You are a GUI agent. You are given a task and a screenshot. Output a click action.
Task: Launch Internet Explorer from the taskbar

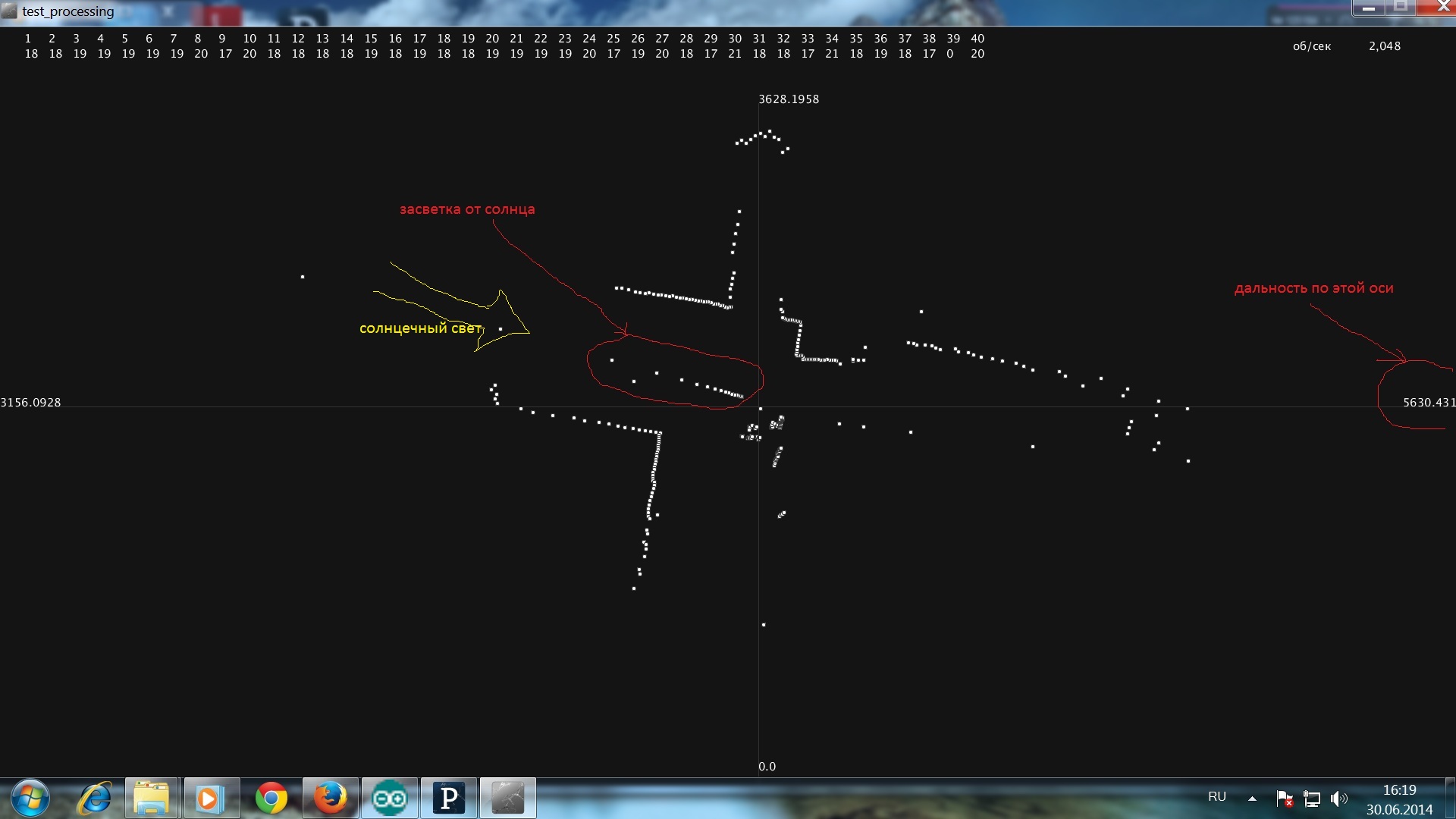[94, 799]
